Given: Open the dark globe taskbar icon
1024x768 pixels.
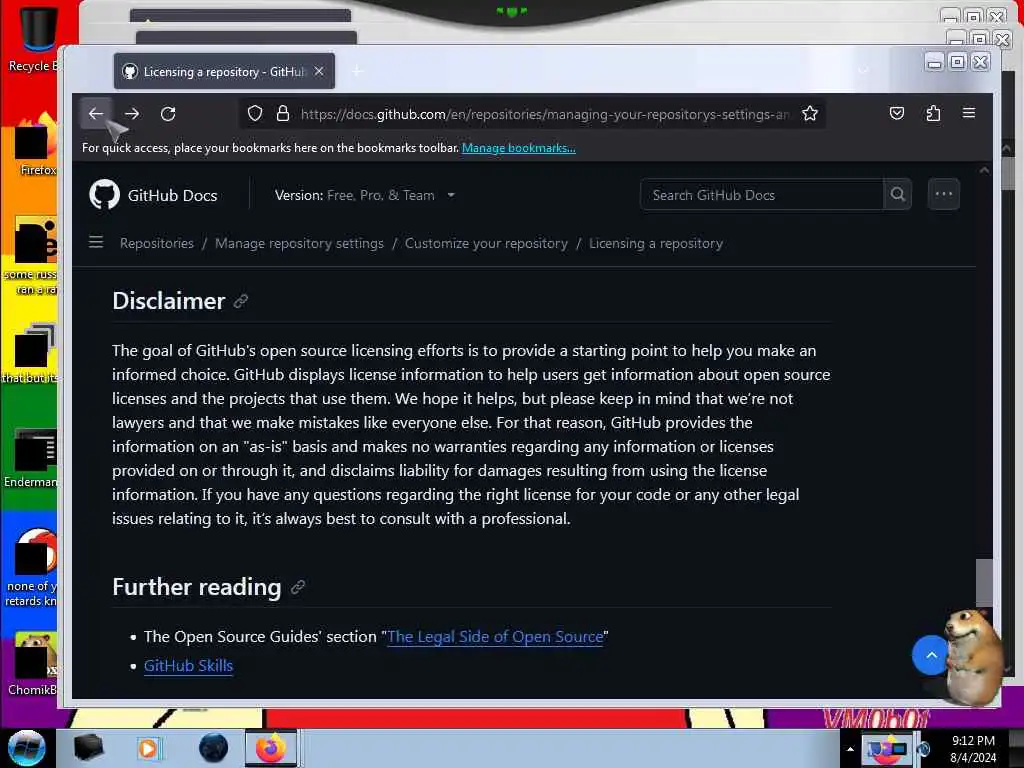Looking at the screenshot, I should pos(213,748).
